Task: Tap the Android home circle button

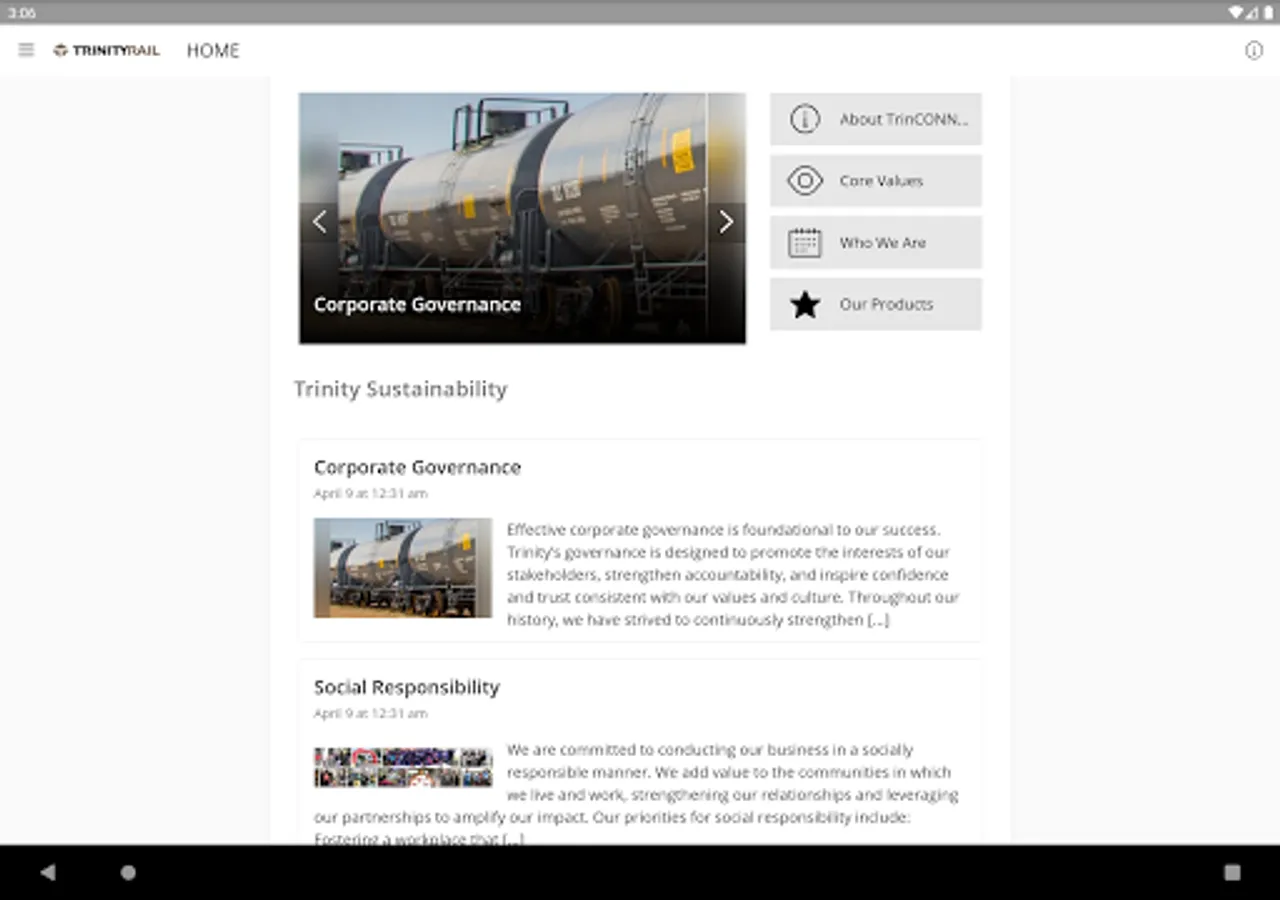Action: [x=128, y=872]
